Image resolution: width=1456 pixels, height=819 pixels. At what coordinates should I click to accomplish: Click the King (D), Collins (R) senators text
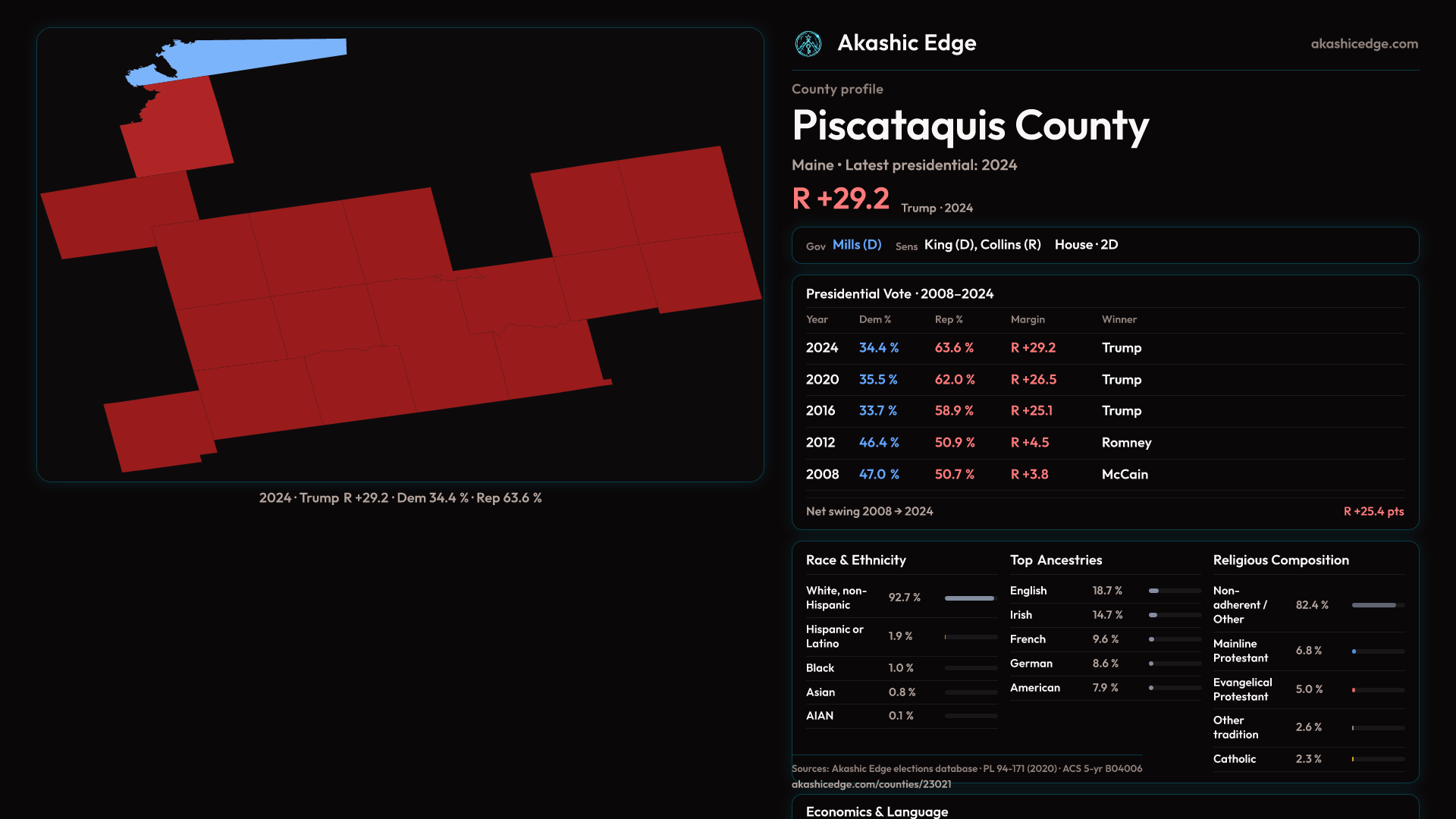[x=982, y=245]
